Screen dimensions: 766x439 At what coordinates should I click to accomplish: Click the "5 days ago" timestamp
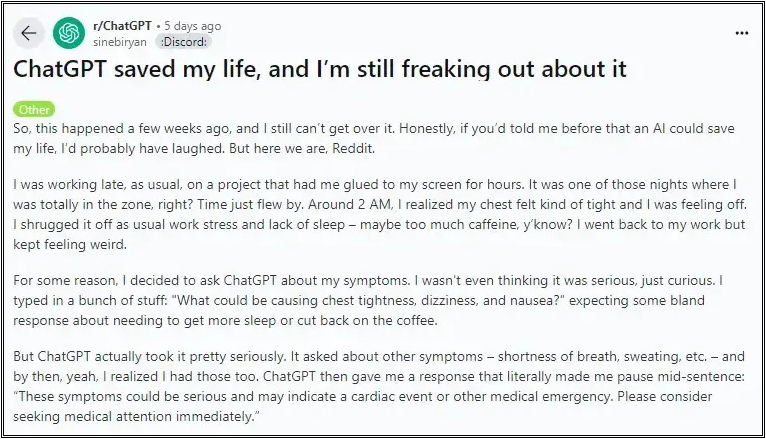[x=192, y=26]
